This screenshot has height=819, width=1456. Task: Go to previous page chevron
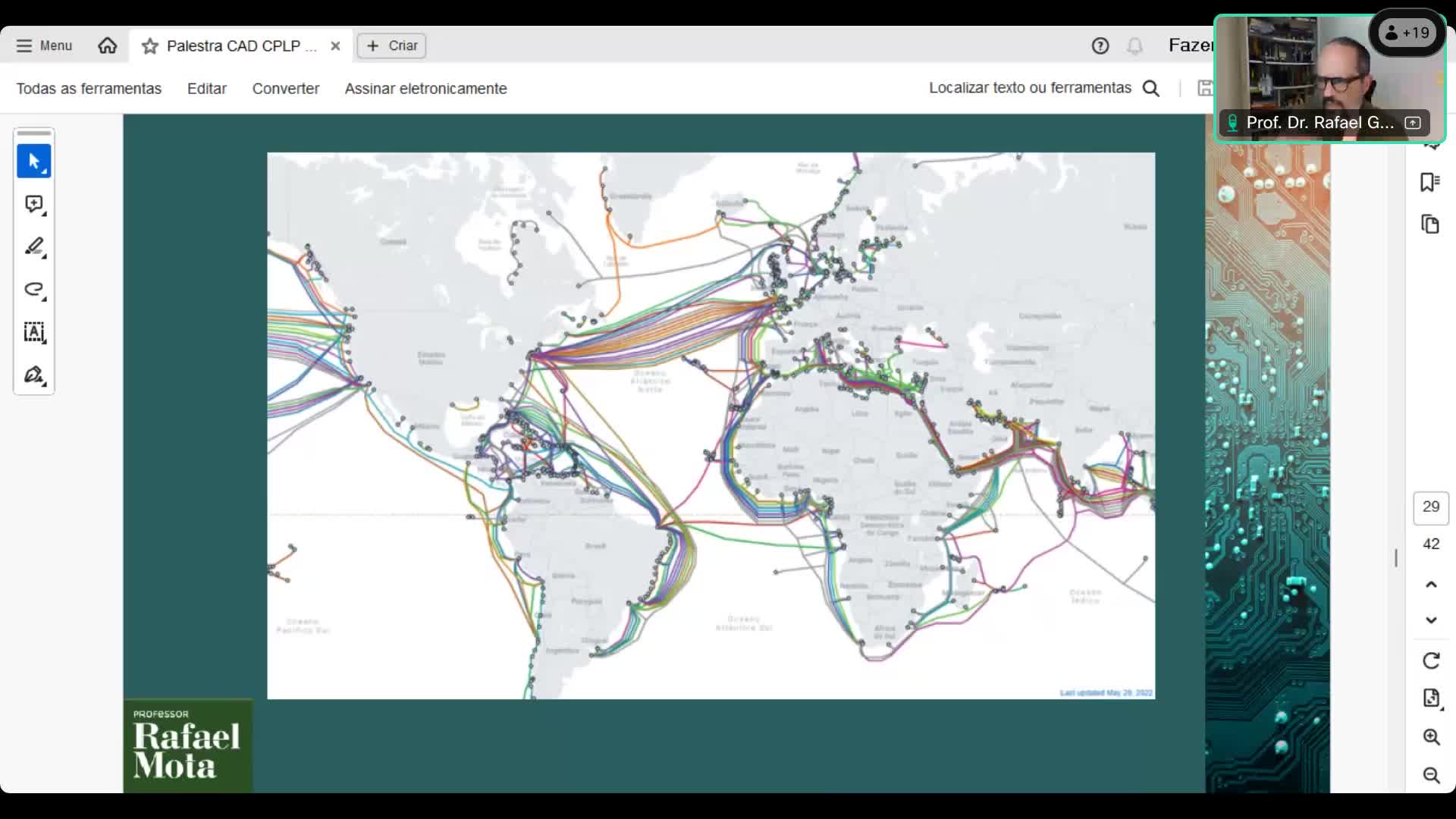[x=1431, y=584]
